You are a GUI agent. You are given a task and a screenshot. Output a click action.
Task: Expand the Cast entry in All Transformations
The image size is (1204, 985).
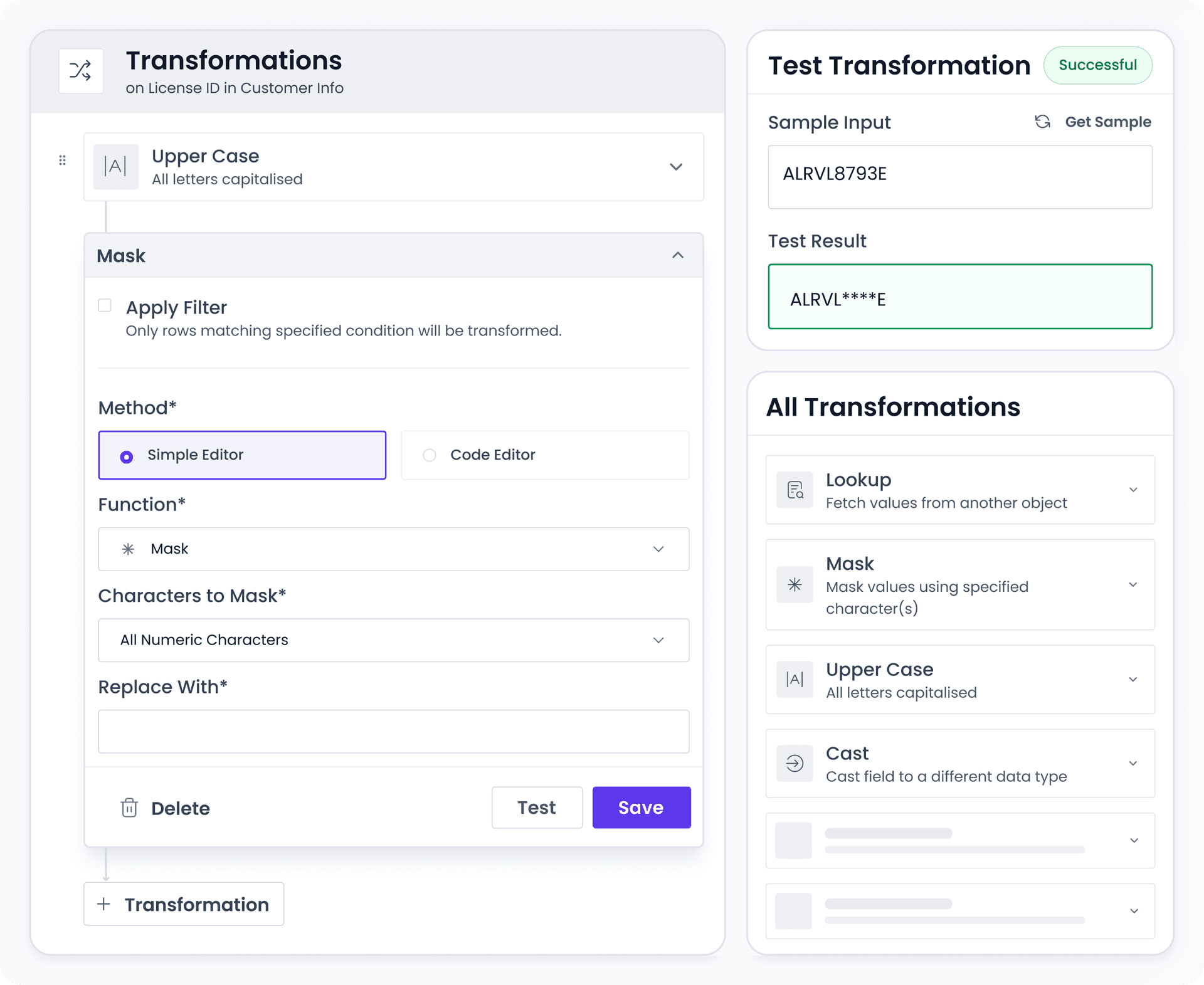point(1133,763)
